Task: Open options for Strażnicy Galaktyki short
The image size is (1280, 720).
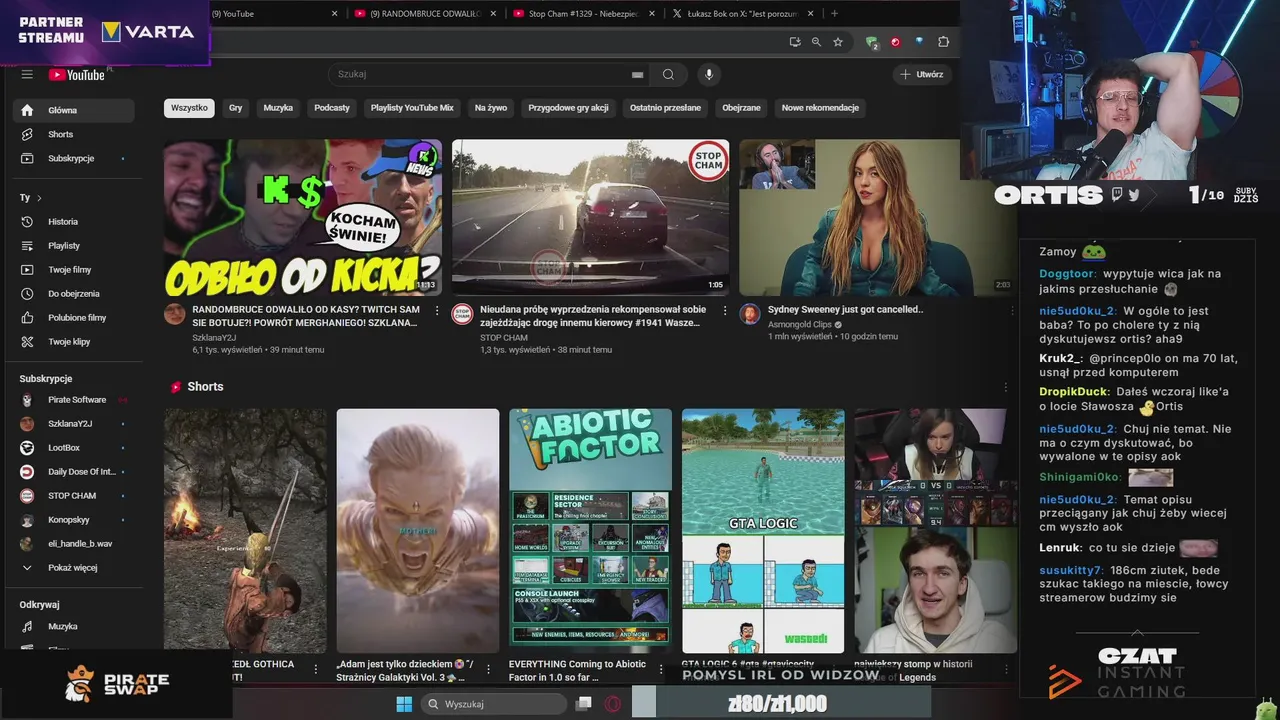Action: tap(489, 669)
